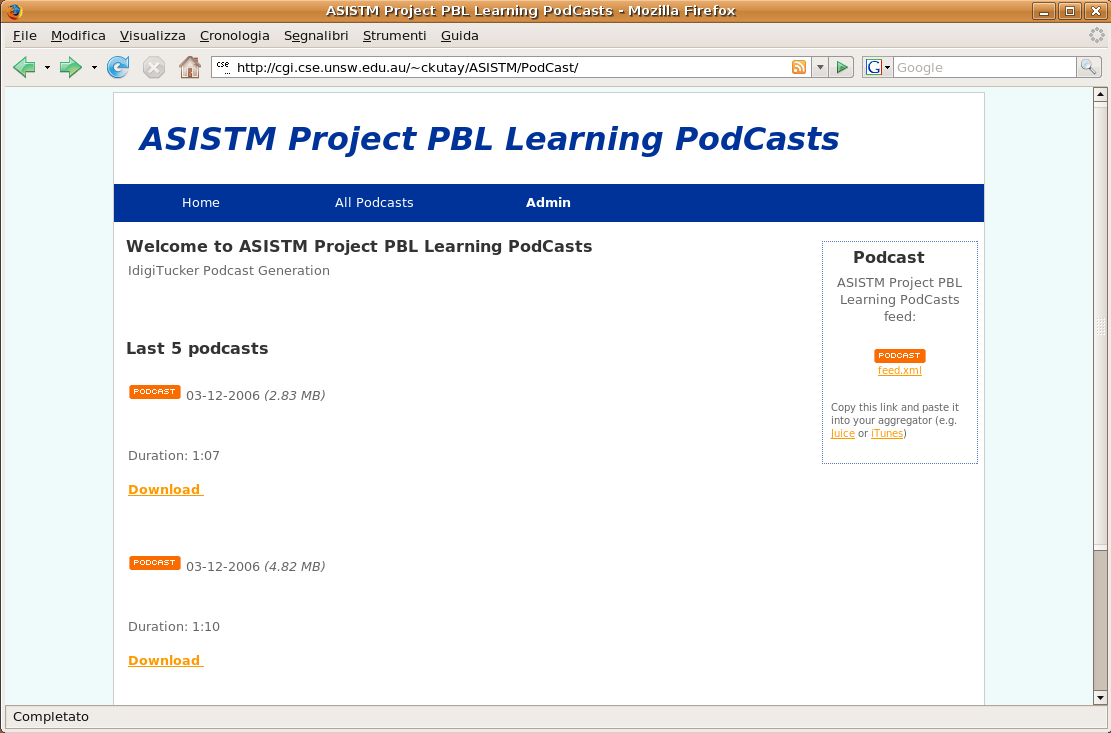Open the Google search engine dropdown

point(884,67)
